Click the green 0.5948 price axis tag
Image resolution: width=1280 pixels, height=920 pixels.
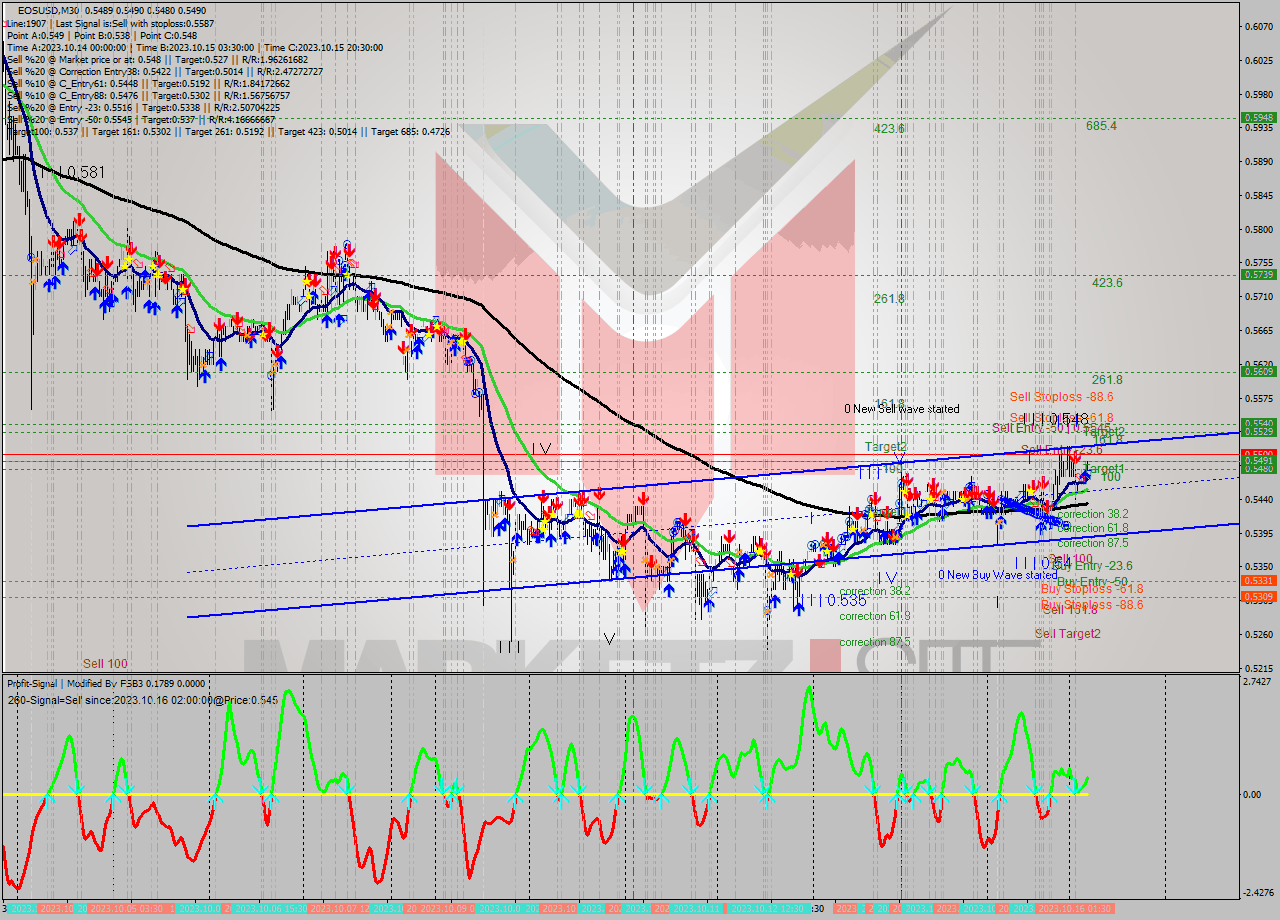(x=1257, y=117)
